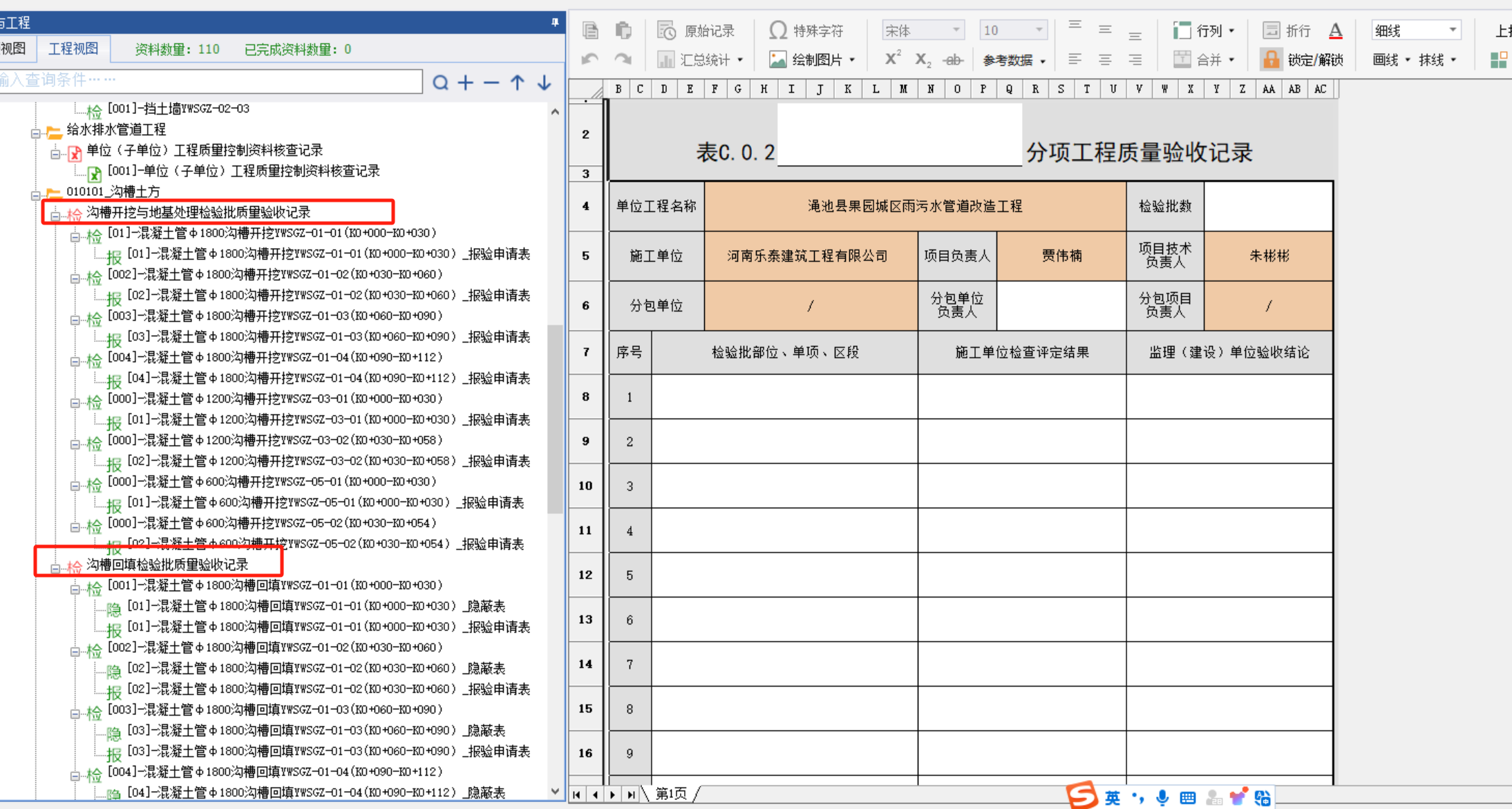This screenshot has width=1512, height=809.
Task: Select [001]-单位(子单位)工程质量控制资料核查记录 item
Action: coord(243,171)
